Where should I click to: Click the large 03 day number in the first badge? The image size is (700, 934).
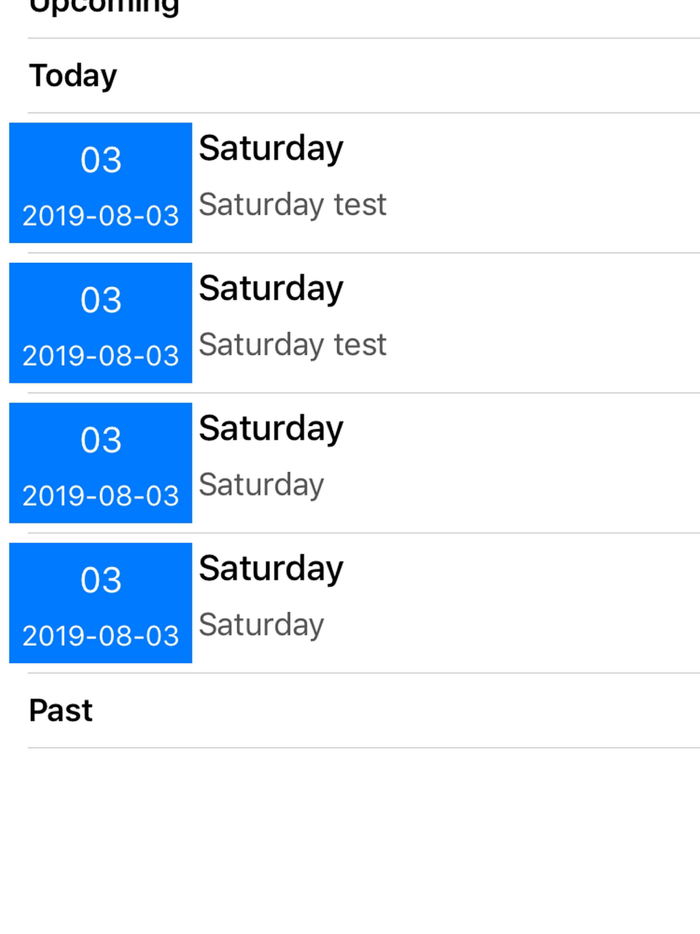tap(101, 160)
